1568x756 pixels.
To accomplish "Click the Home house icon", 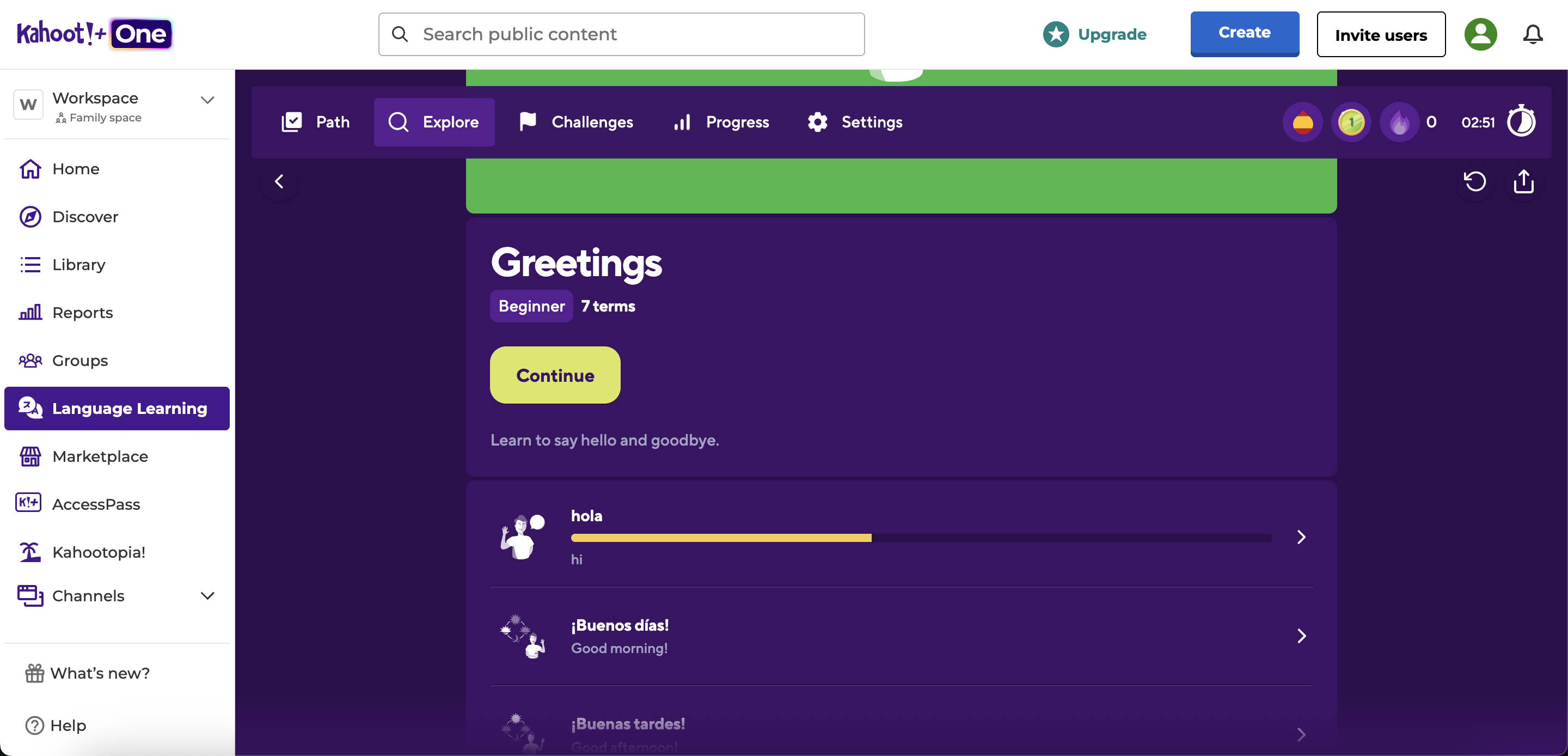I will (x=30, y=169).
